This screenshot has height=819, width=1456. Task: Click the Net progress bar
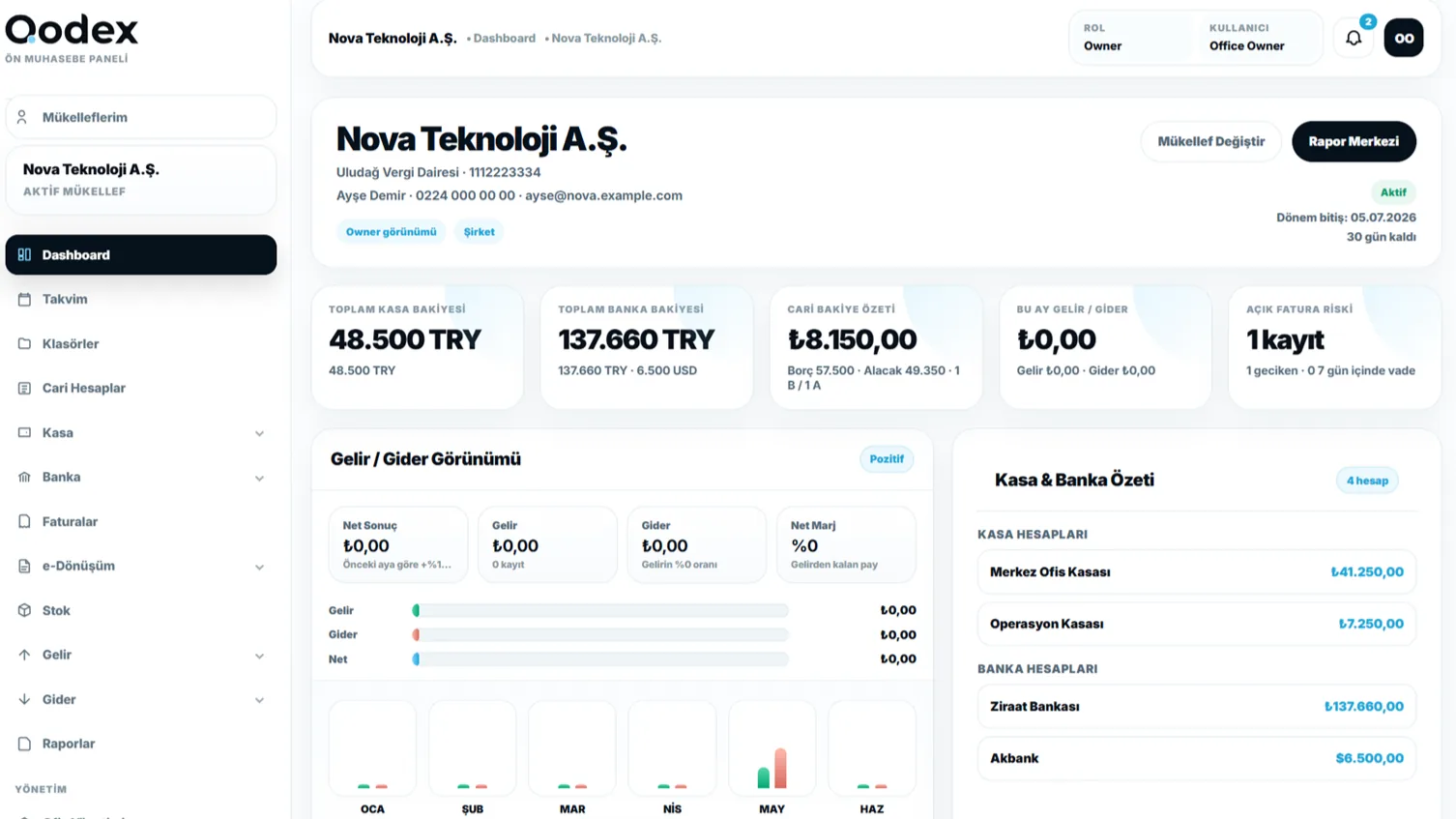coord(600,659)
